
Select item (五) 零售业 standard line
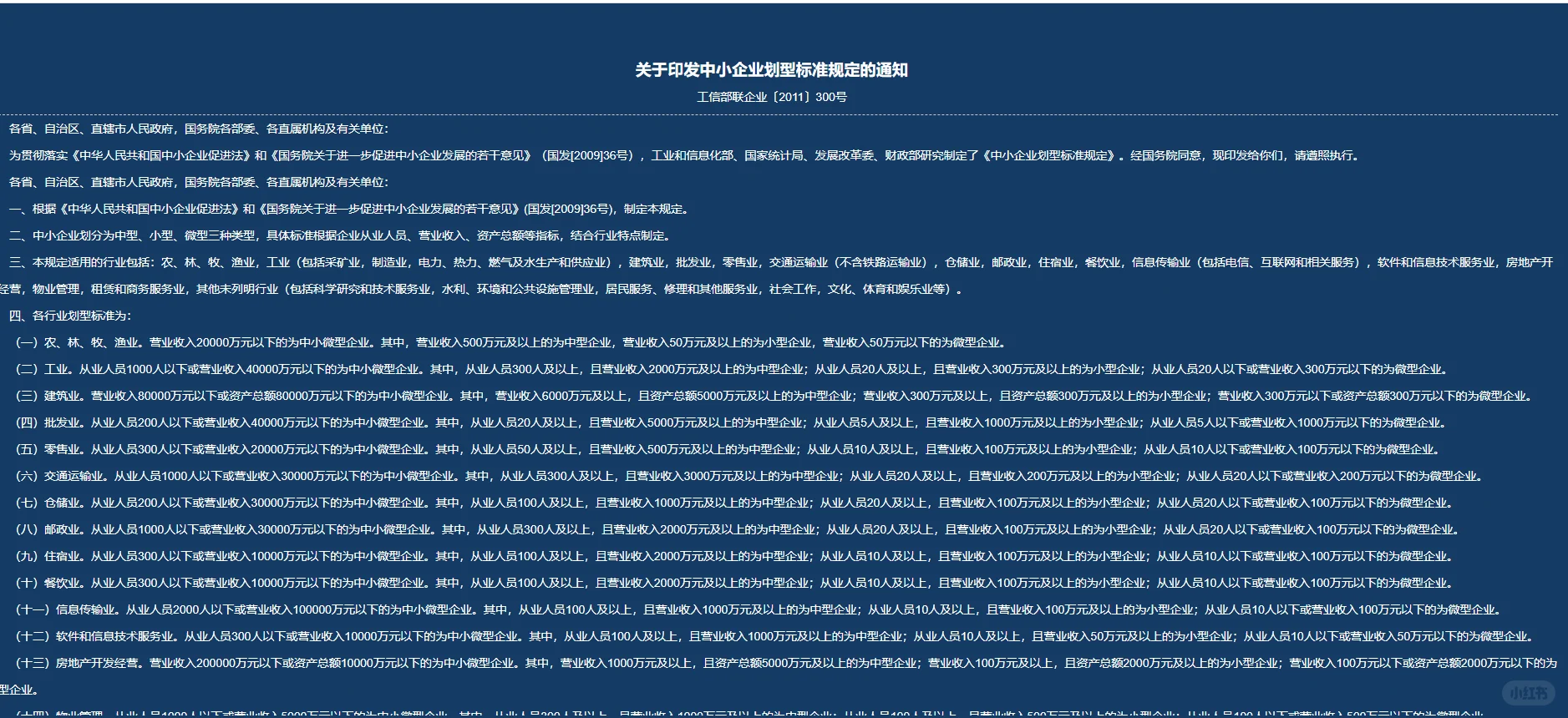pyautogui.click(x=728, y=449)
